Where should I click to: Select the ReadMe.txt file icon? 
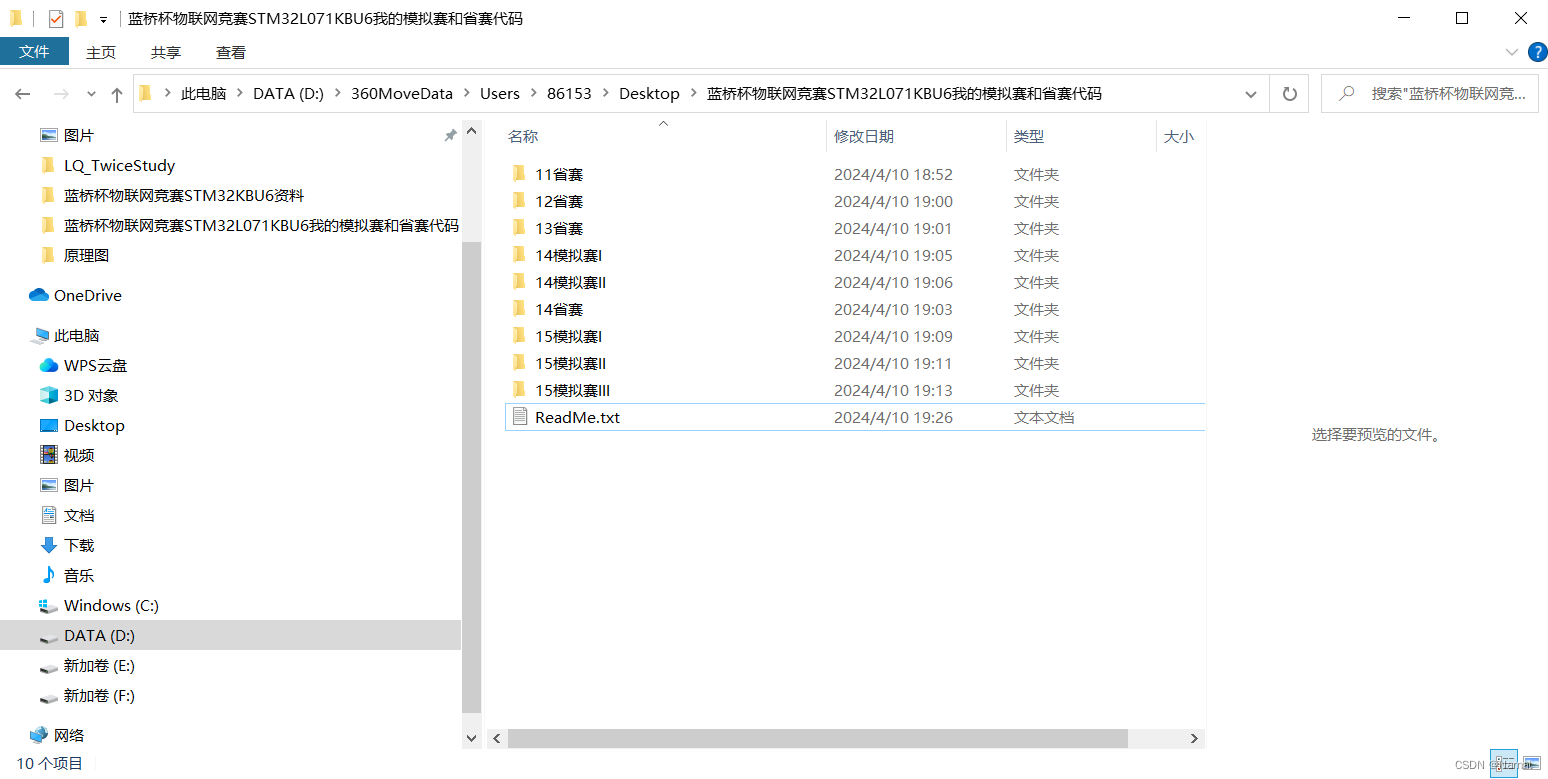(519, 417)
